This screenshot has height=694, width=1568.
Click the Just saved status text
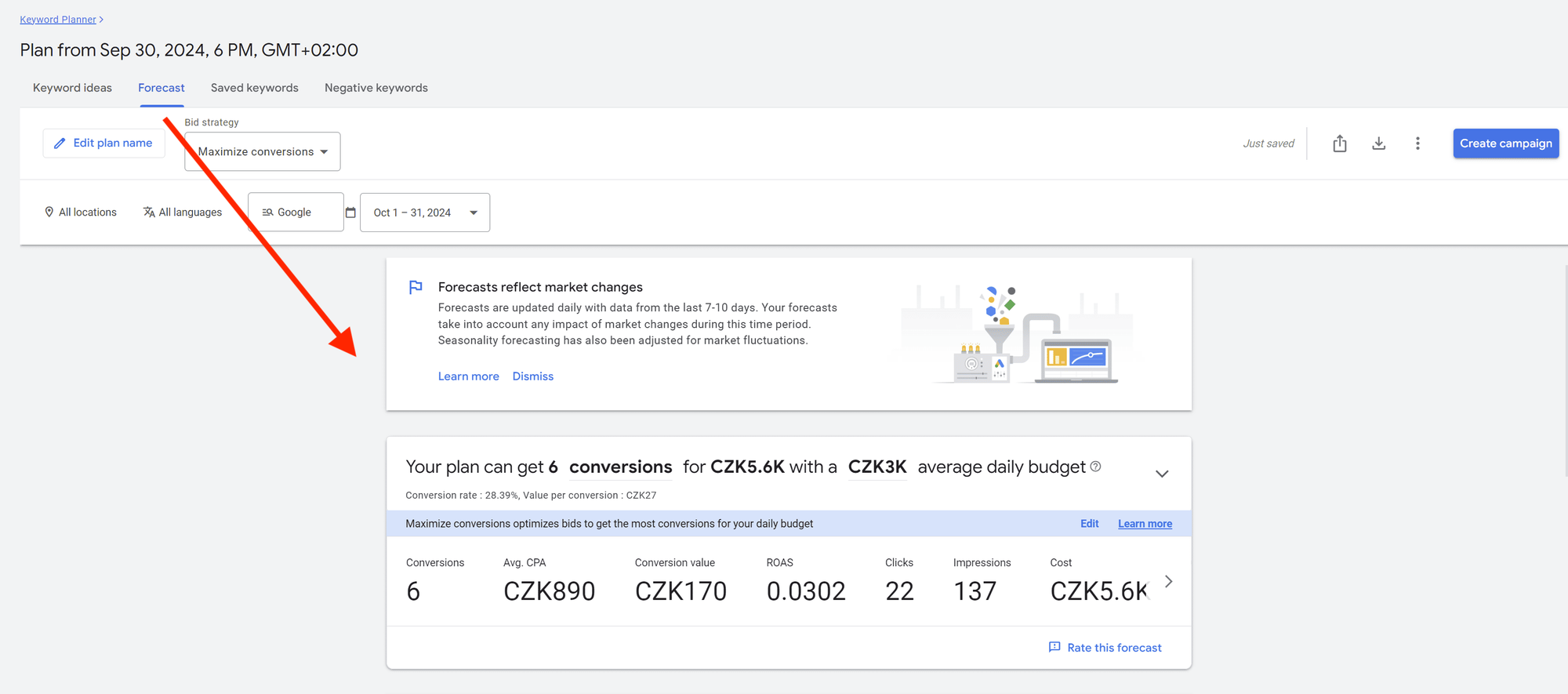coord(1269,144)
